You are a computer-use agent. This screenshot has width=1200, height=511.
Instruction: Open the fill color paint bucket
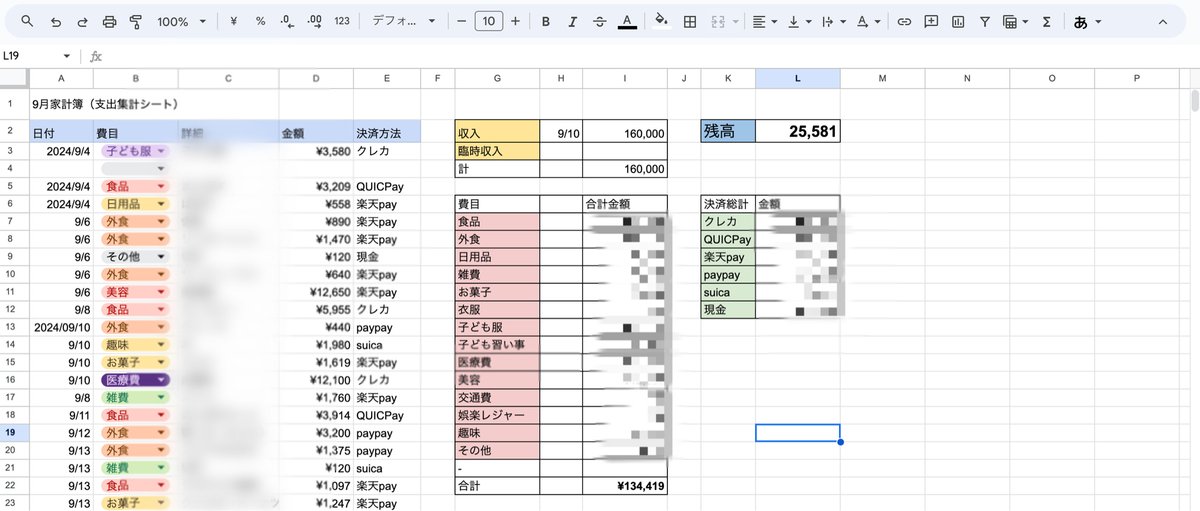click(661, 21)
